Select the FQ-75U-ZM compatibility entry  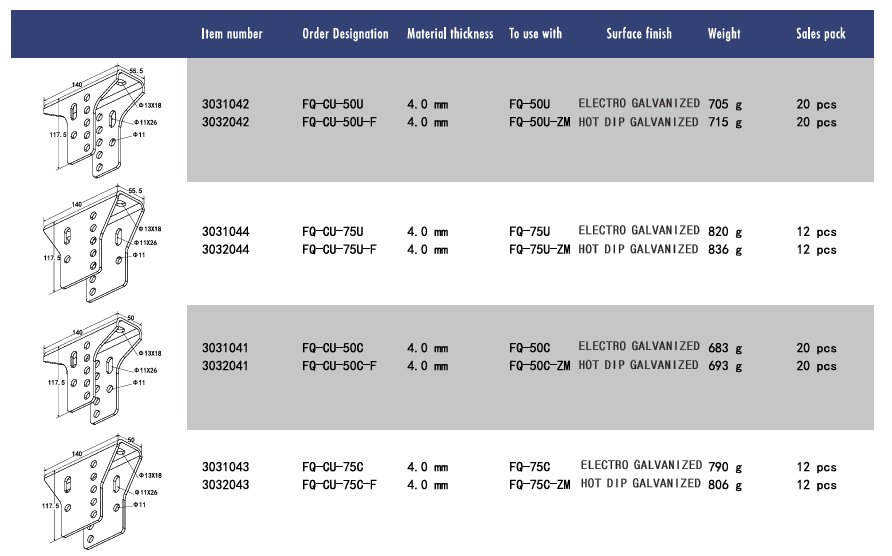pyautogui.click(x=539, y=249)
